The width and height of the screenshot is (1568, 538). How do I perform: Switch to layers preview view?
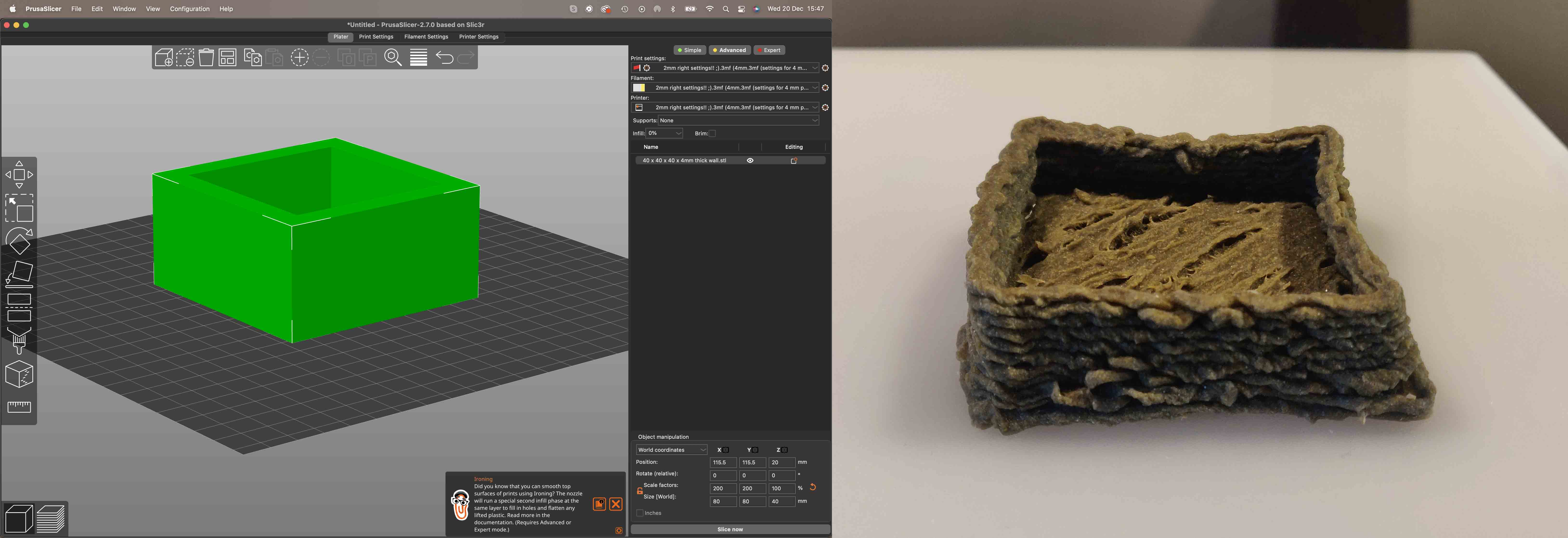(51, 519)
